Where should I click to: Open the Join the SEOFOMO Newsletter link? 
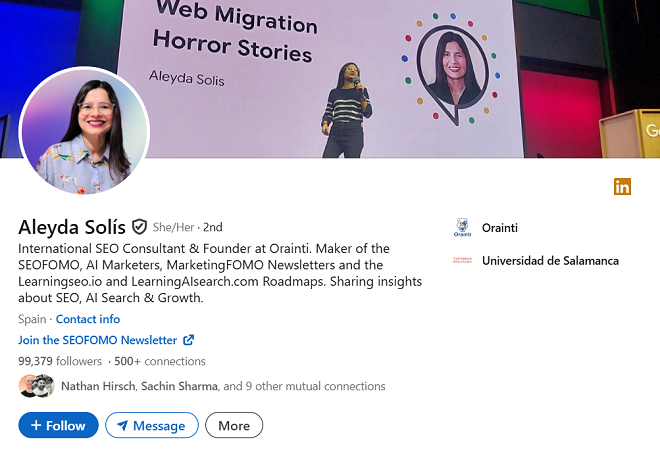98,340
